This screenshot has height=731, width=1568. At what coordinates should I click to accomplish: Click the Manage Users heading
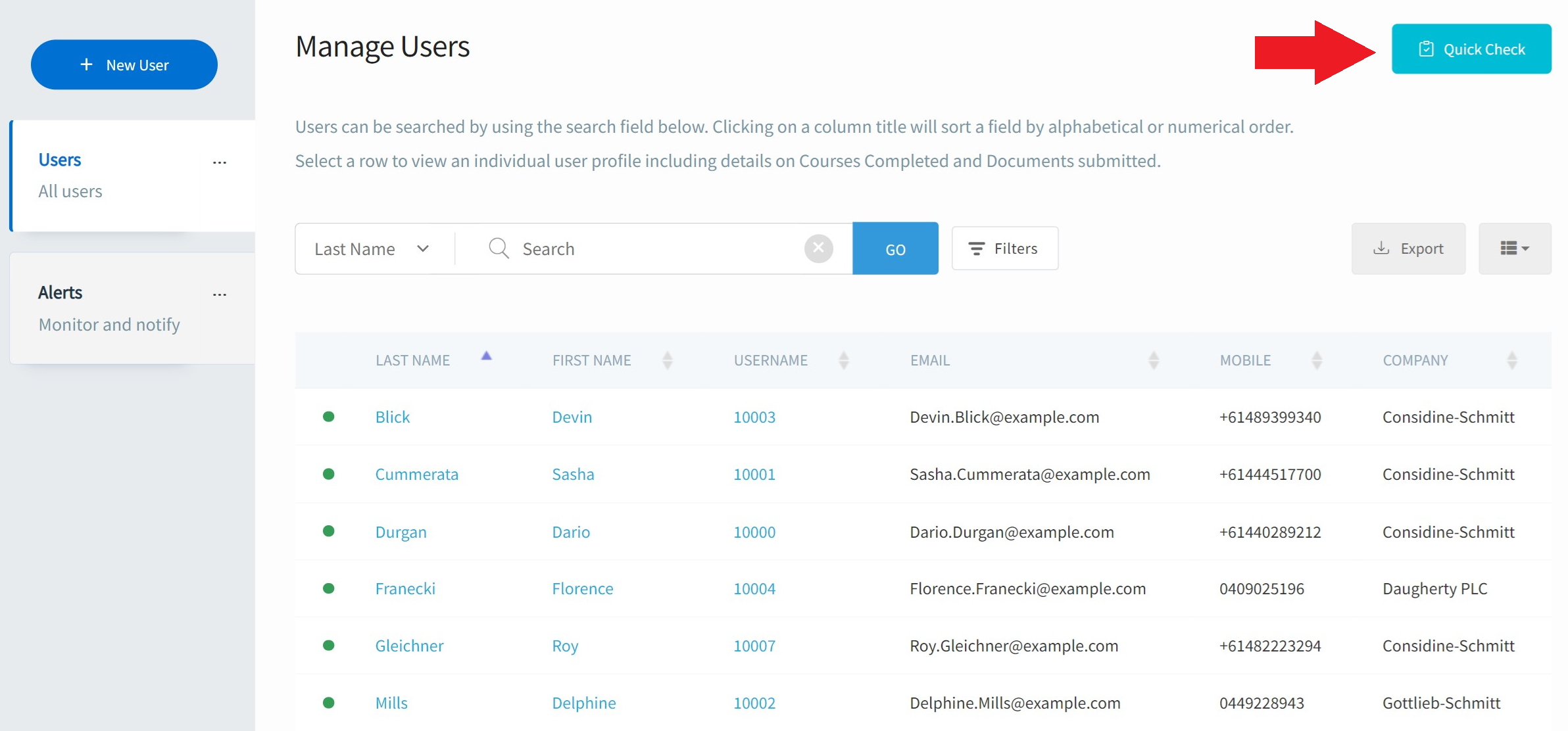coord(382,47)
